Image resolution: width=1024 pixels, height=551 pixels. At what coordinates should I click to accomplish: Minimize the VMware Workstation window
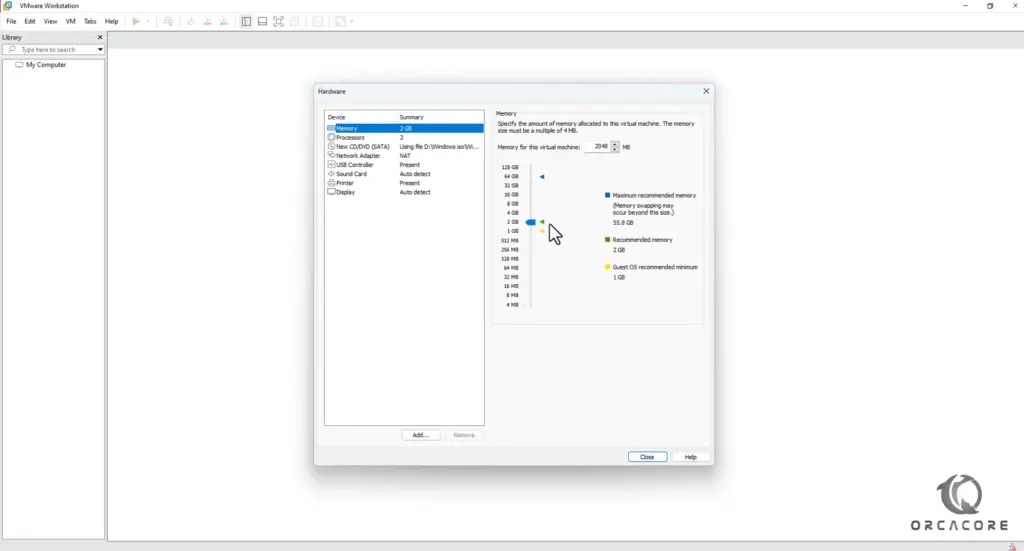click(965, 6)
